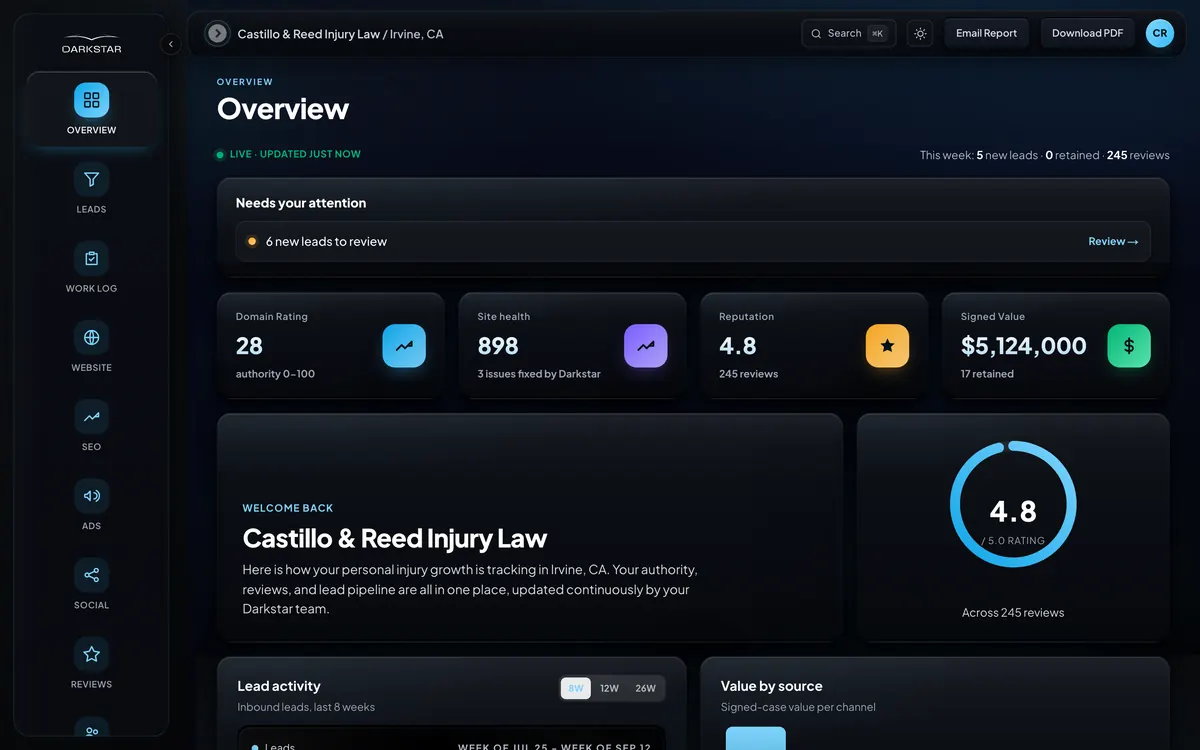Select the 26W range in Lead activity
The image size is (1200, 750).
pyautogui.click(x=645, y=688)
